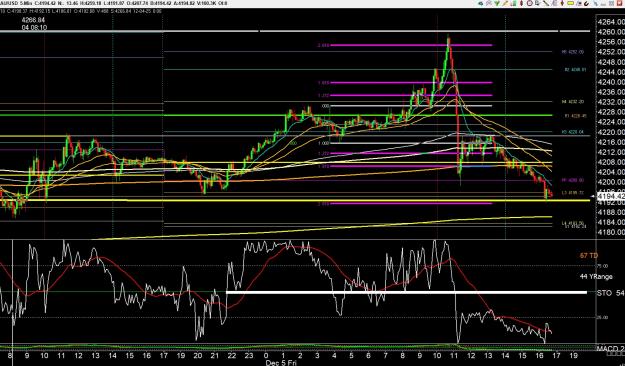Click the document page toolbar icon
The width and height of the screenshot is (625, 366).
pyautogui.click(x=537, y=3)
